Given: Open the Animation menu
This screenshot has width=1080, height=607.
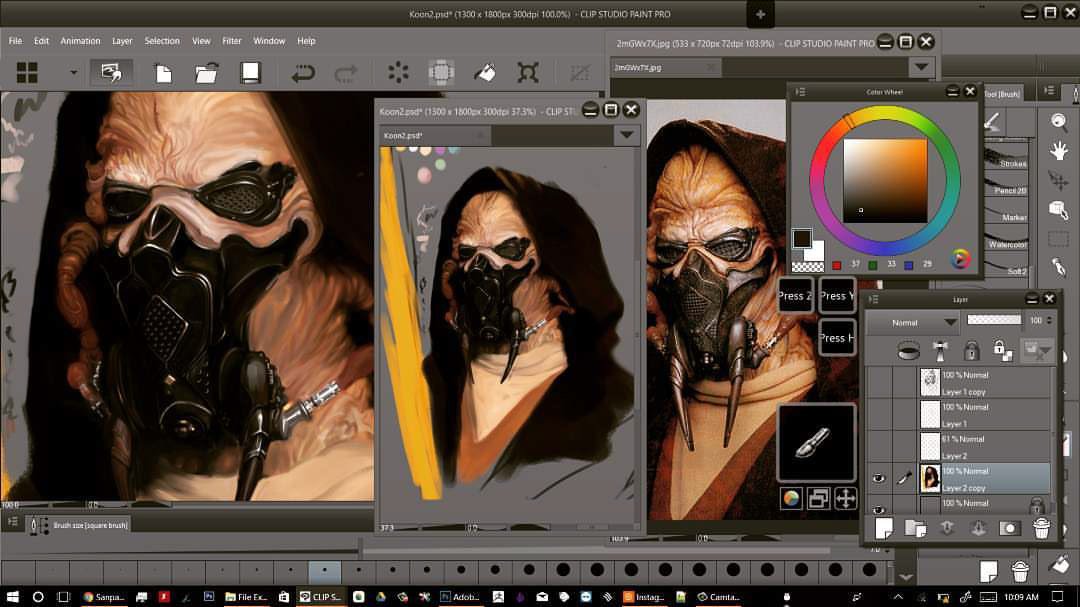Looking at the screenshot, I should point(80,41).
